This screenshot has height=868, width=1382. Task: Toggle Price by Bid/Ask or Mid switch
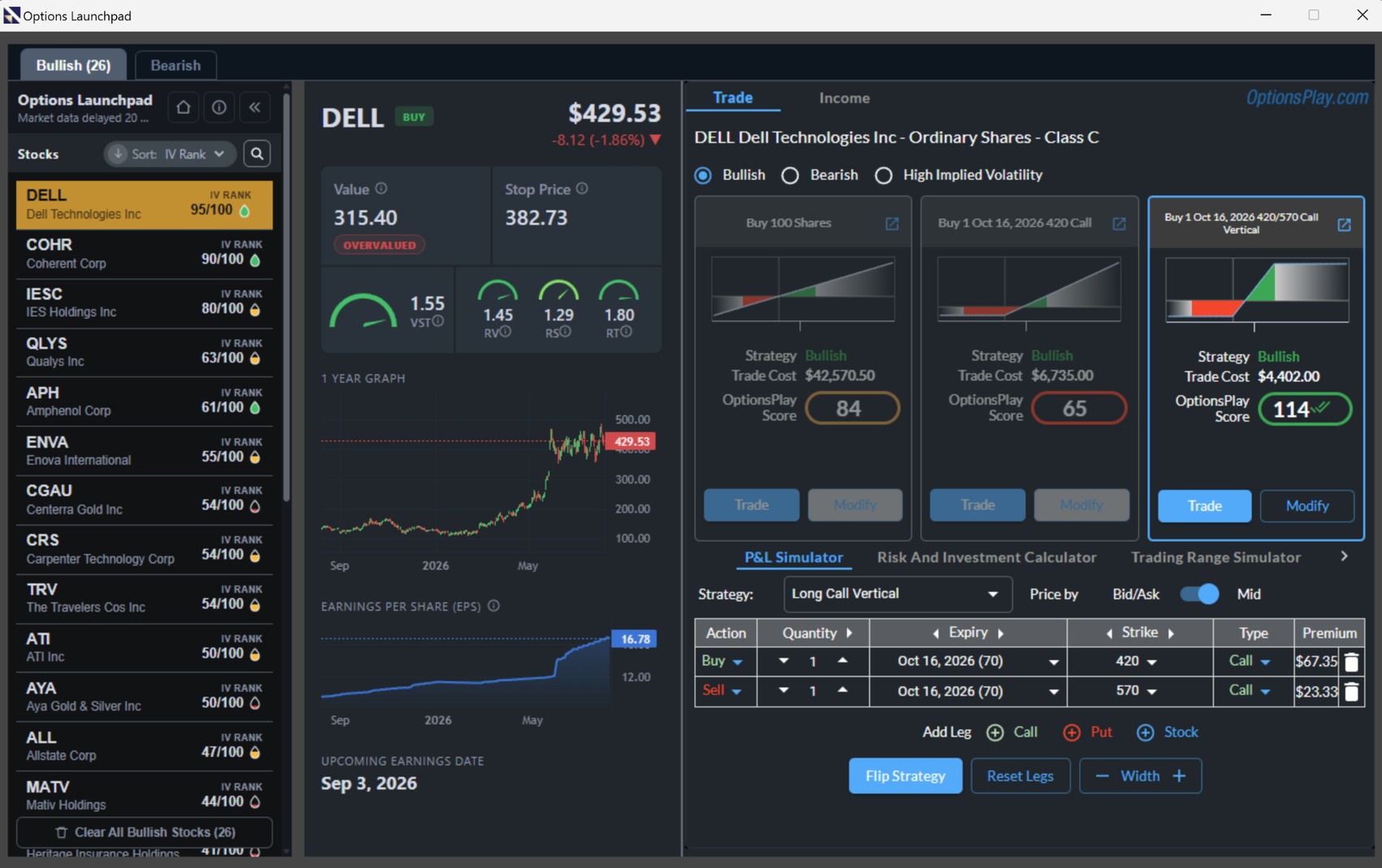1200,594
